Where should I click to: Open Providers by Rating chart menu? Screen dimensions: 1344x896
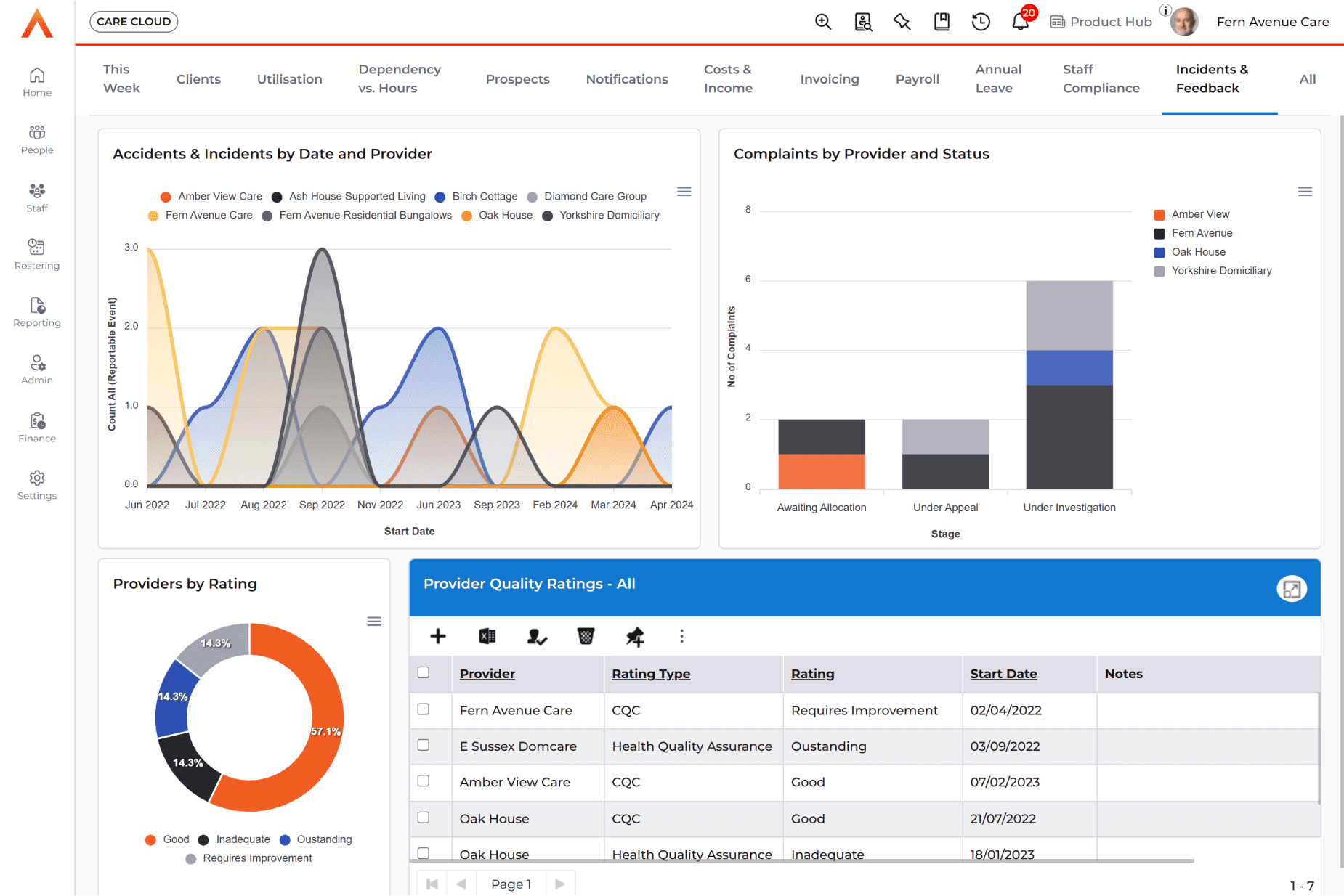click(374, 622)
